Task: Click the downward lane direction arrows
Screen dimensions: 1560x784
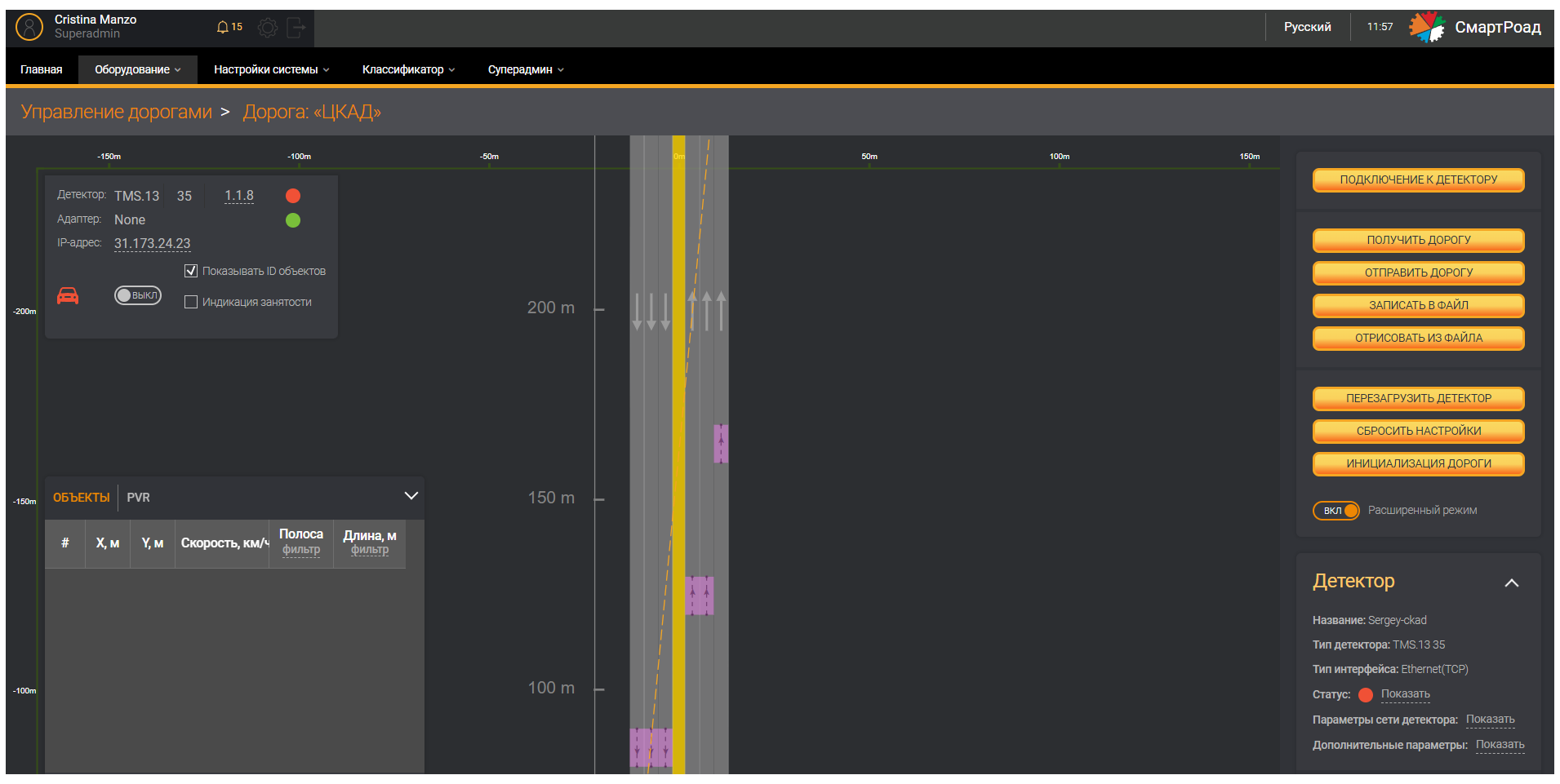Action: point(651,312)
